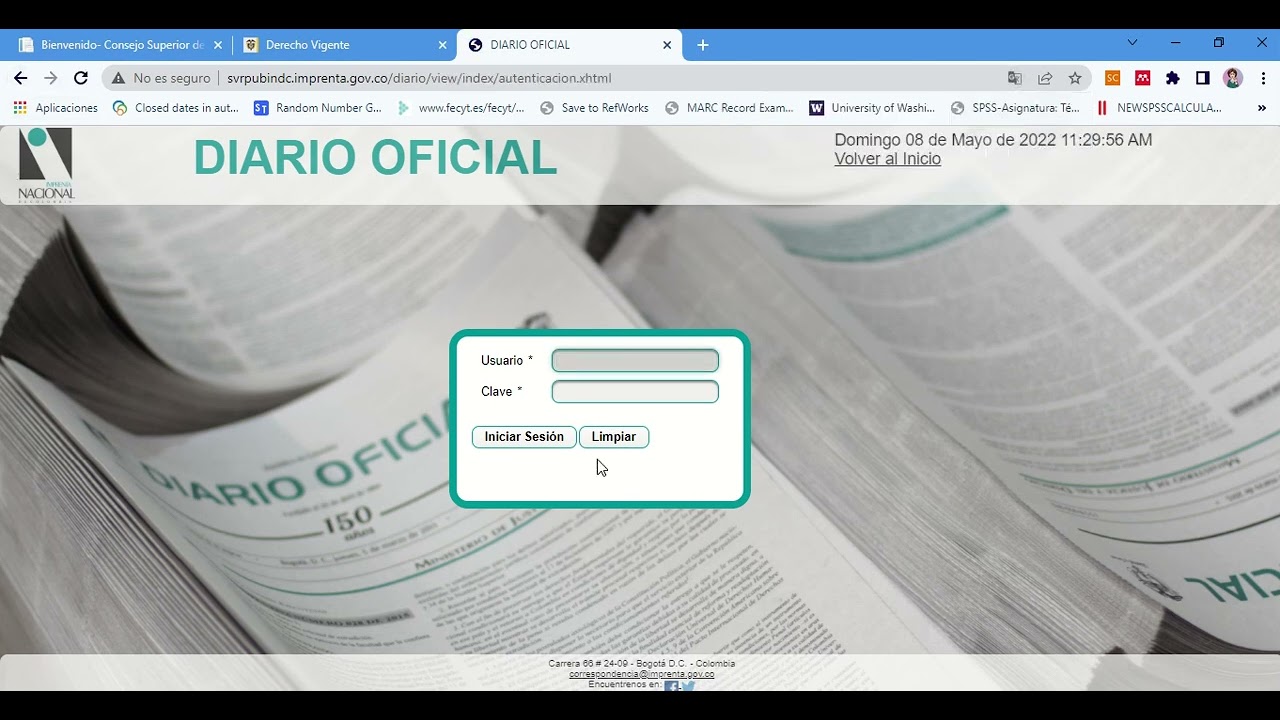Open the Chrome profile avatar
Viewport: 1280px width, 720px height.
point(1232,78)
